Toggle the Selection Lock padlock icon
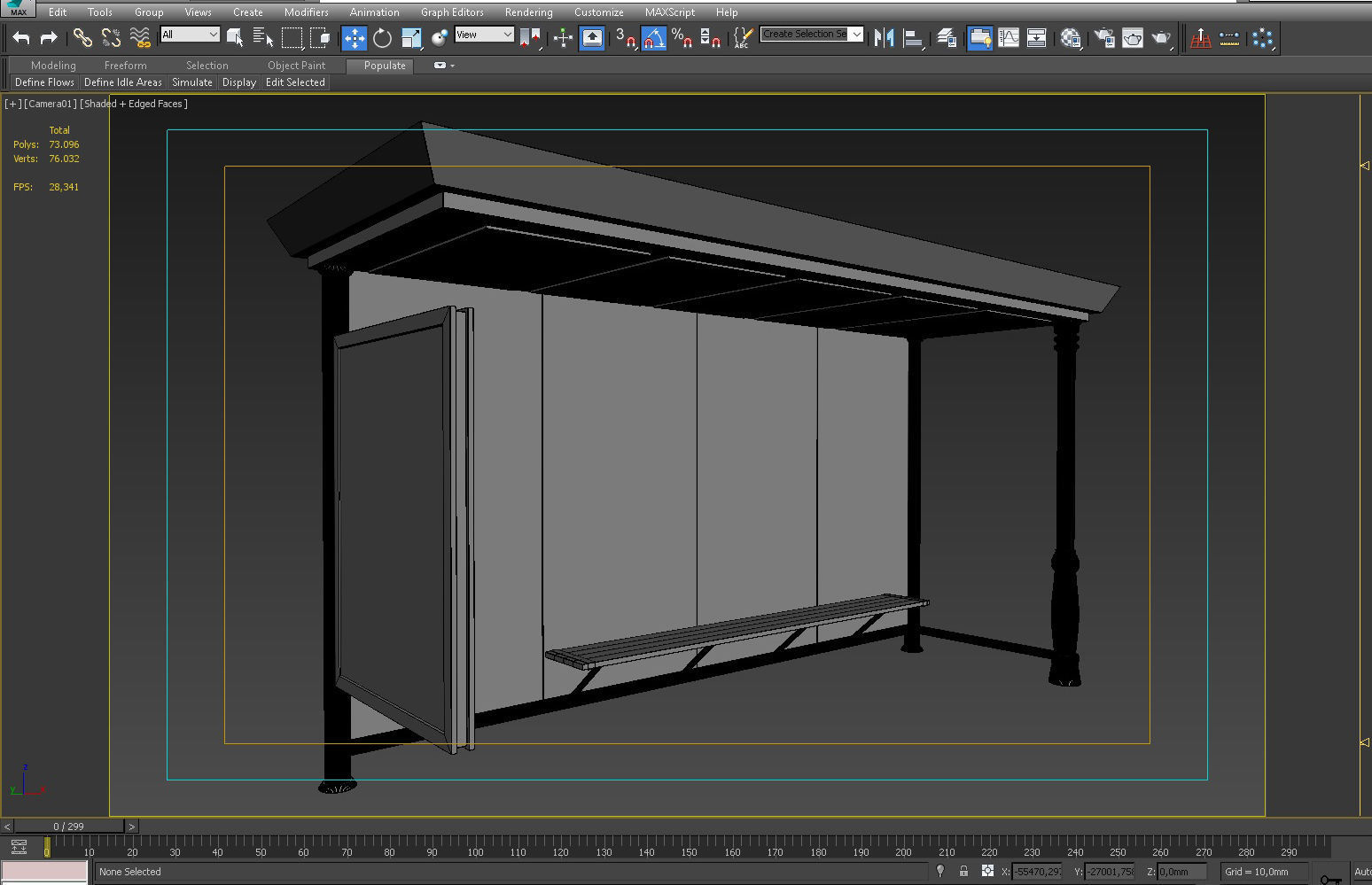This screenshot has height=885, width=1372. (x=963, y=872)
